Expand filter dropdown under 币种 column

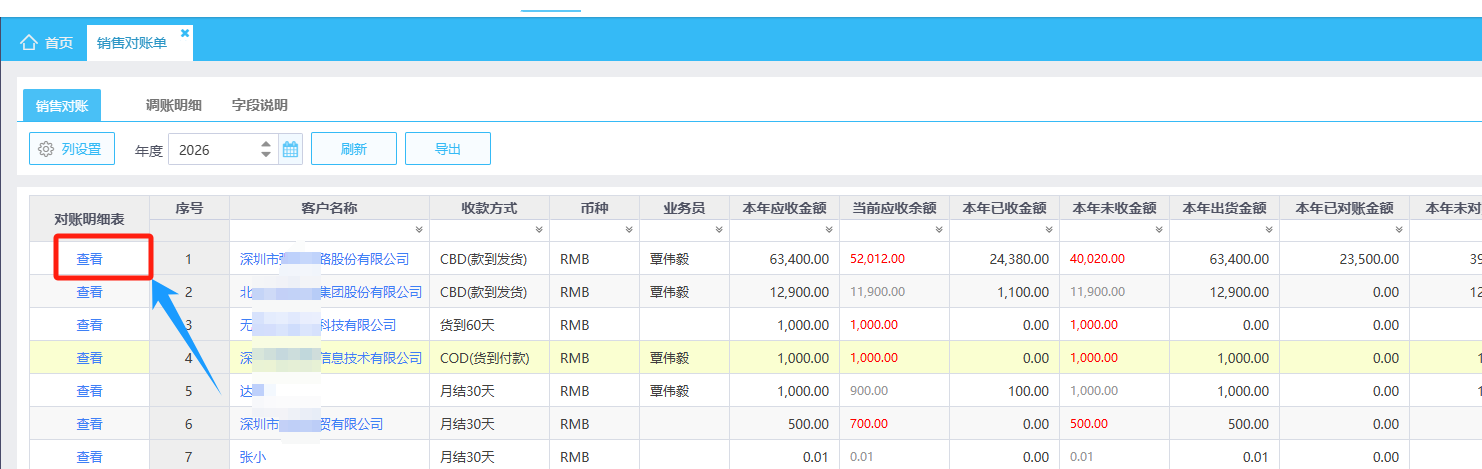[x=628, y=231]
